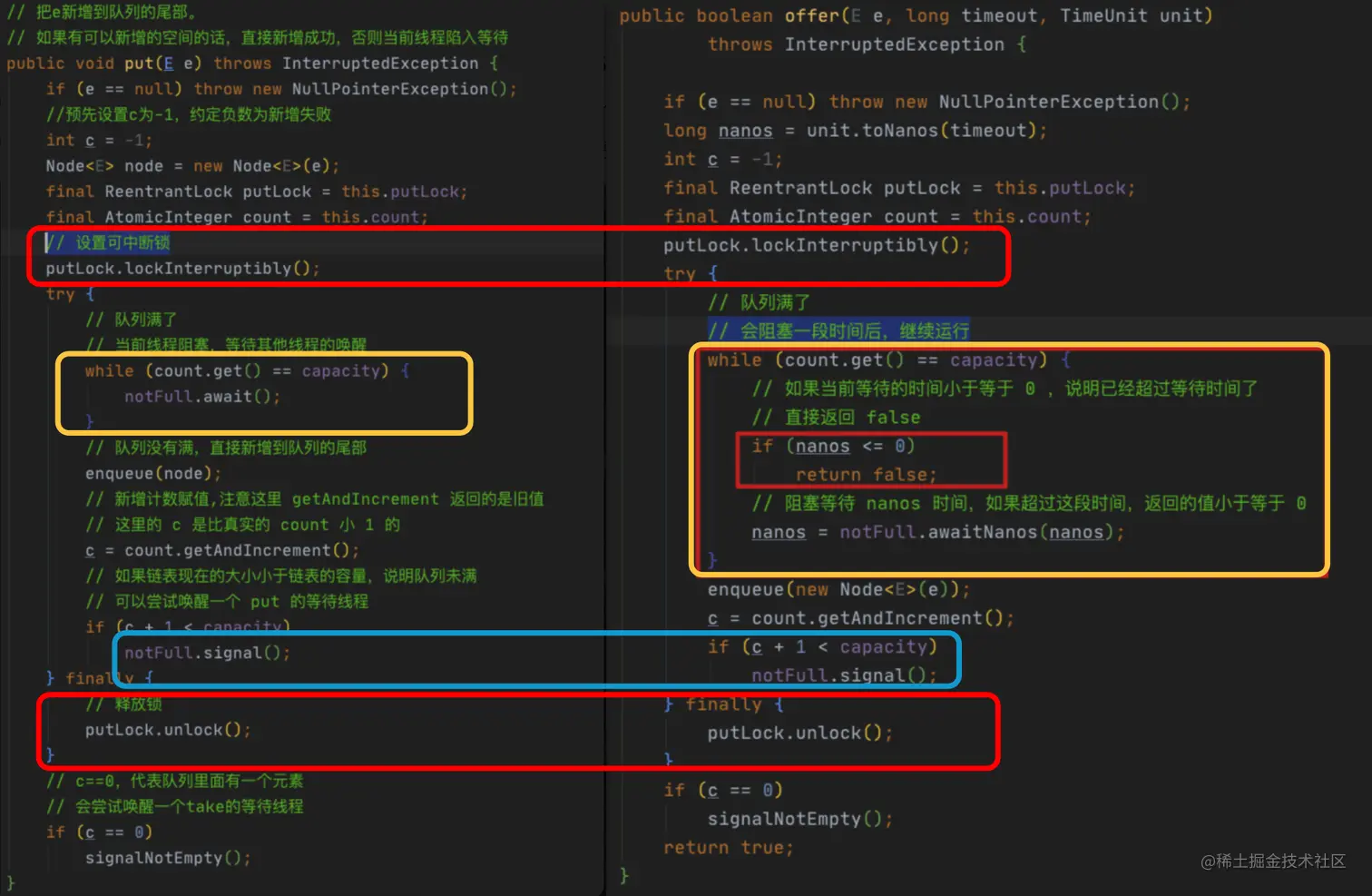Click comment '// 会尝试唤醒一个take的等待线程'

pyautogui.click(x=175, y=806)
